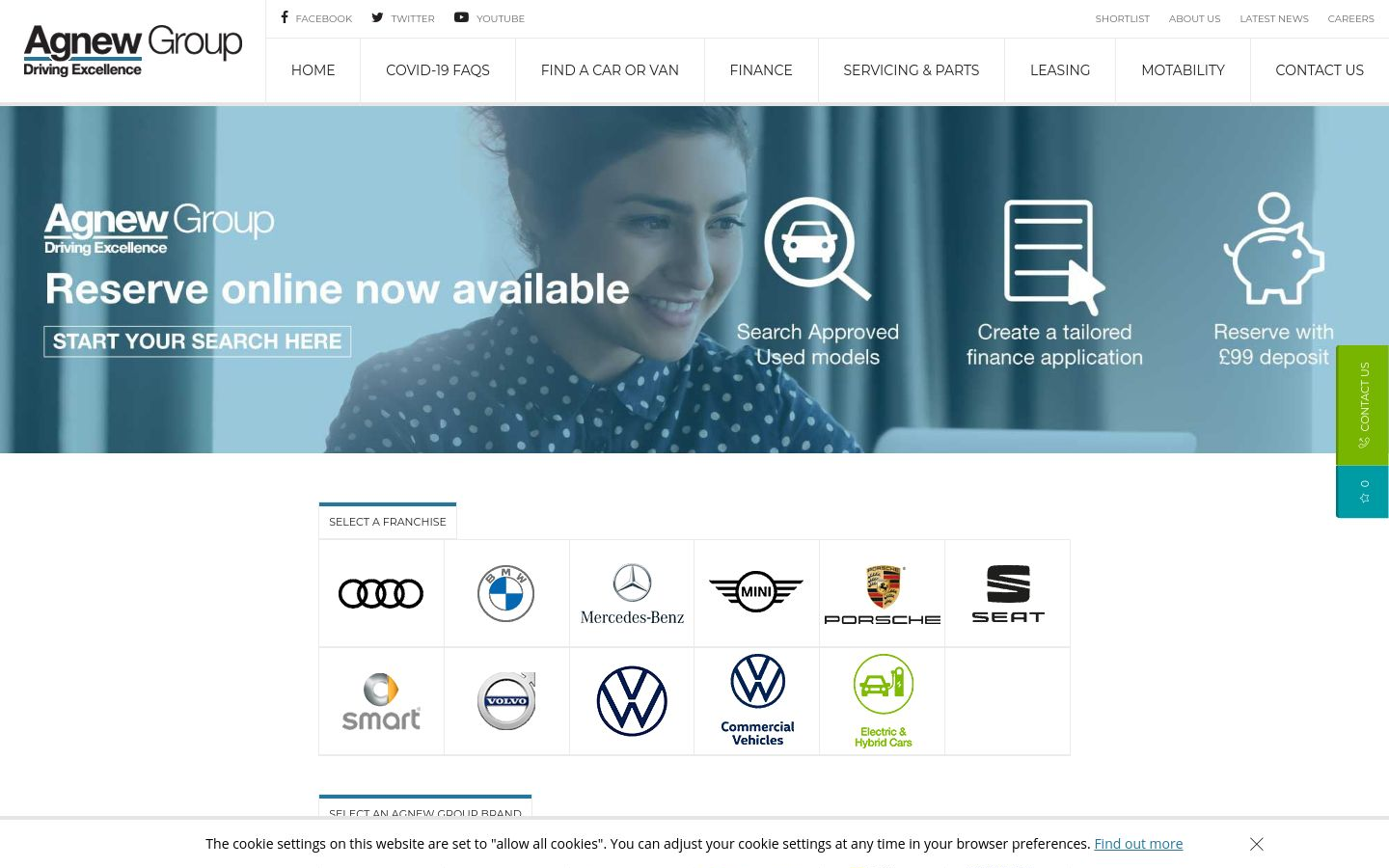Click the piggy bank £99 deposit icon
The height and width of the screenshot is (868, 1389).
tap(1274, 249)
